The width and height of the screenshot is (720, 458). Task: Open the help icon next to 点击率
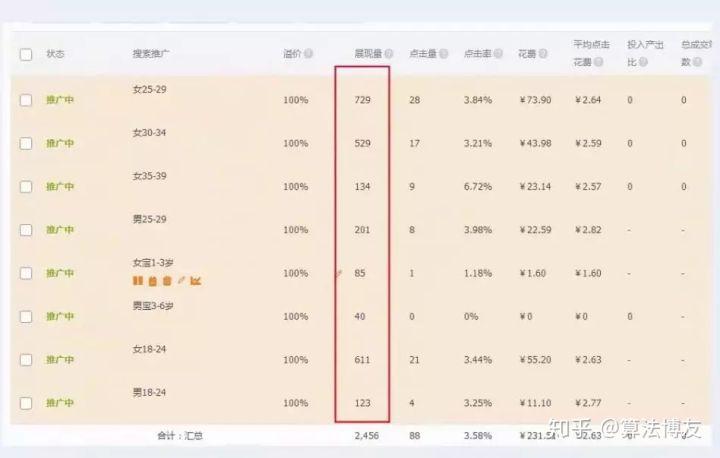tap(498, 54)
